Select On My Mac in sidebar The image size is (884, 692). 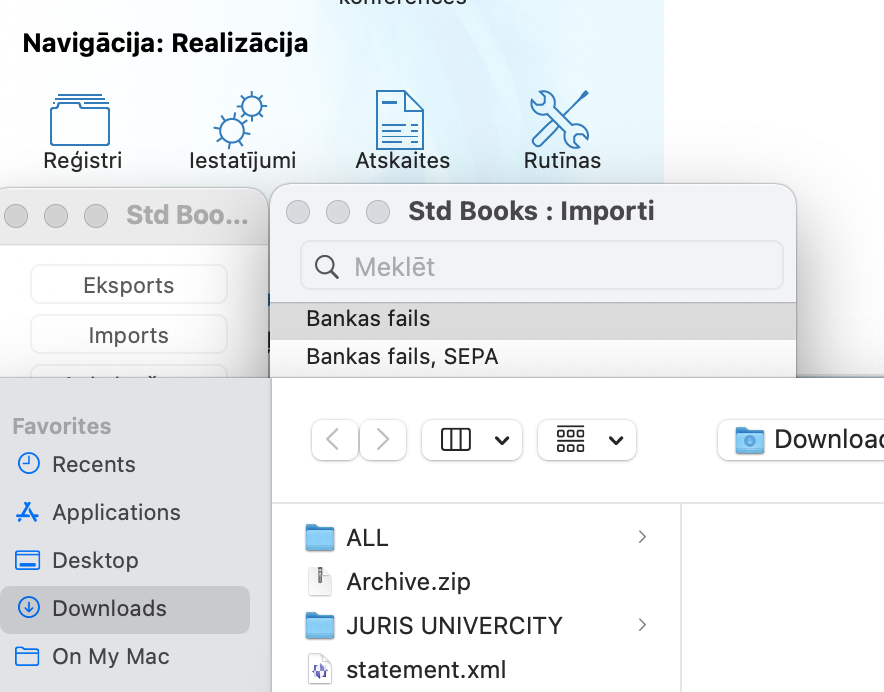tap(110, 656)
